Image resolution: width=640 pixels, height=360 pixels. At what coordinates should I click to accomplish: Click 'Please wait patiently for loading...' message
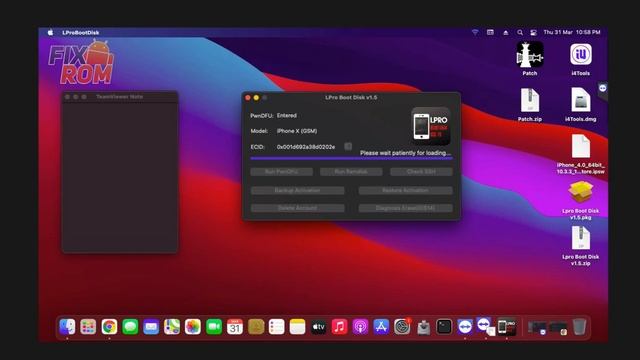pos(405,153)
